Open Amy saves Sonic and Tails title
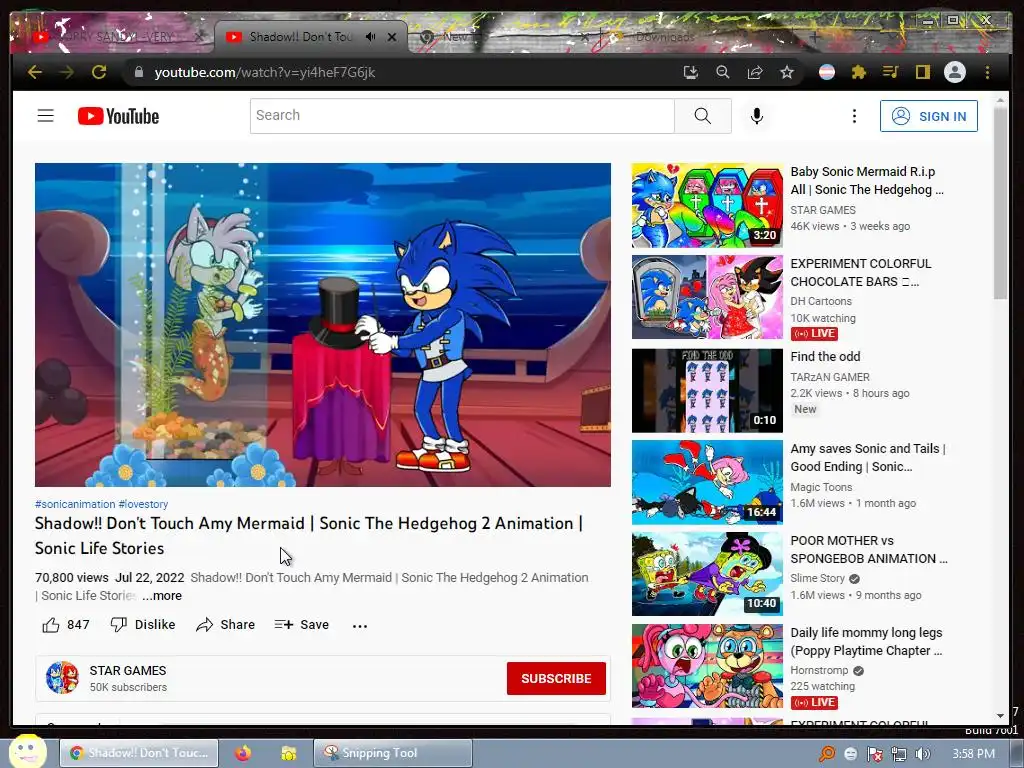This screenshot has width=1024, height=768. click(868, 458)
